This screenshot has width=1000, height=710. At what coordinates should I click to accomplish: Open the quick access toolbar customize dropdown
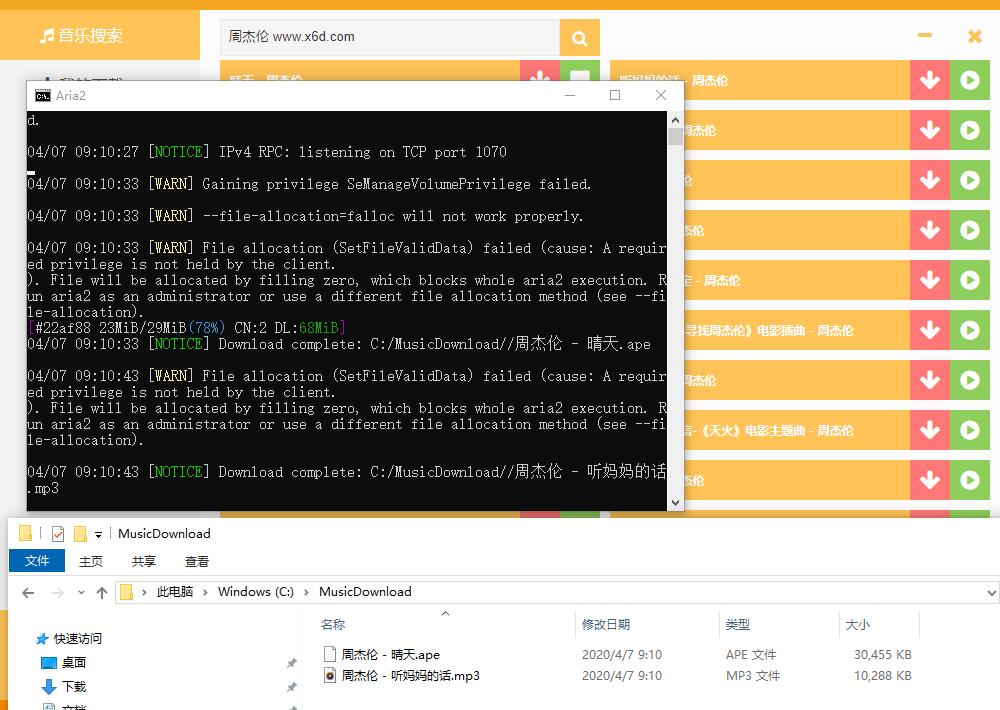(98, 534)
